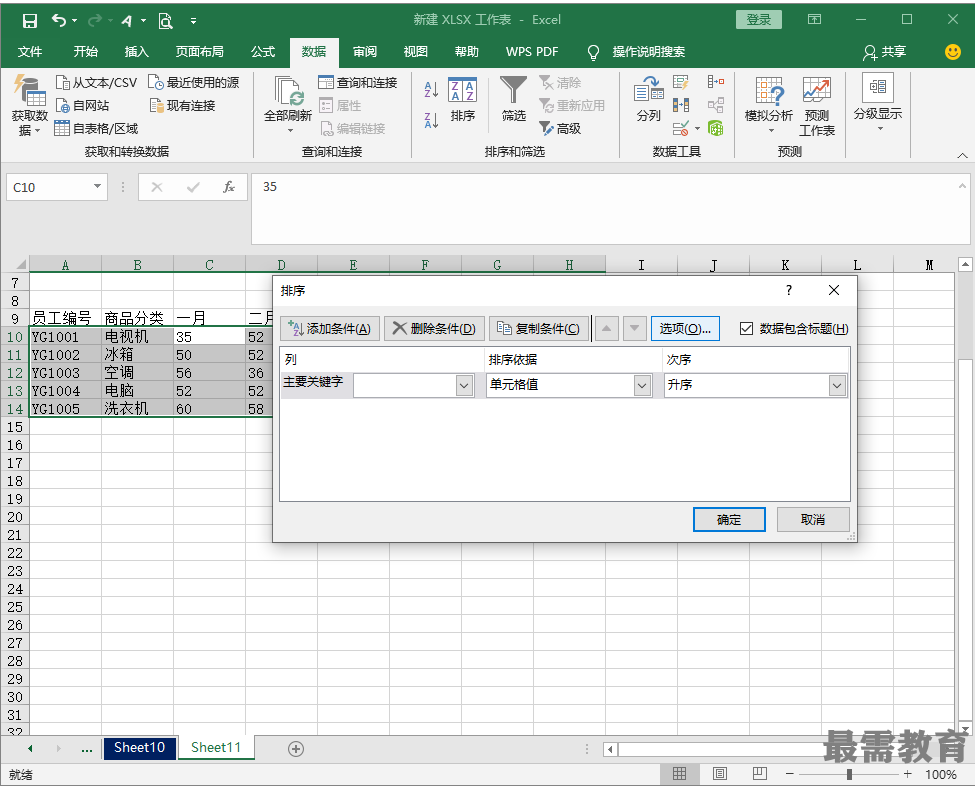Open What-If Analysis (模拟分析)
The width and height of the screenshot is (975, 786).
pyautogui.click(x=769, y=105)
